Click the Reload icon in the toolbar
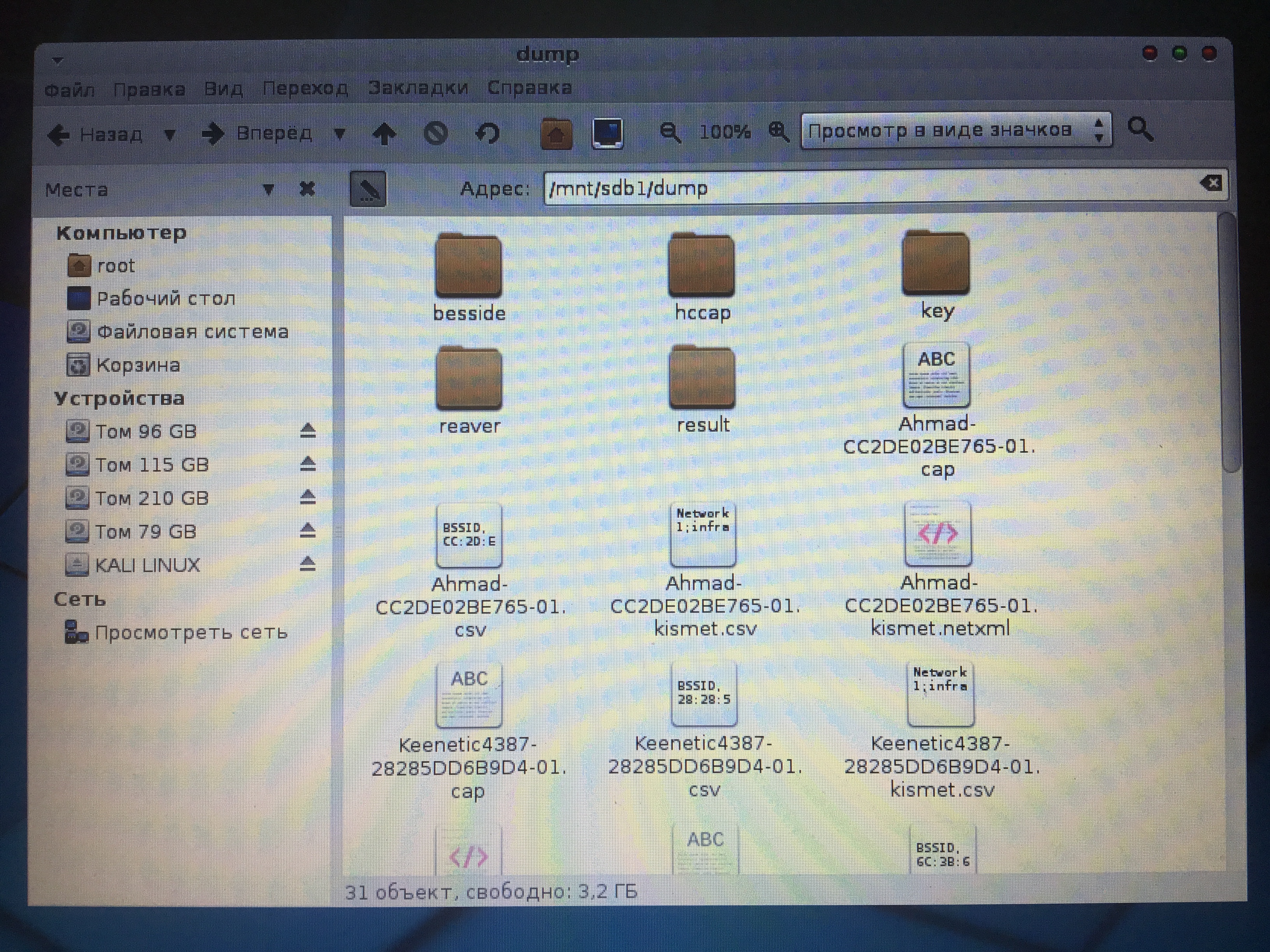Viewport: 1270px width, 952px height. click(x=488, y=134)
